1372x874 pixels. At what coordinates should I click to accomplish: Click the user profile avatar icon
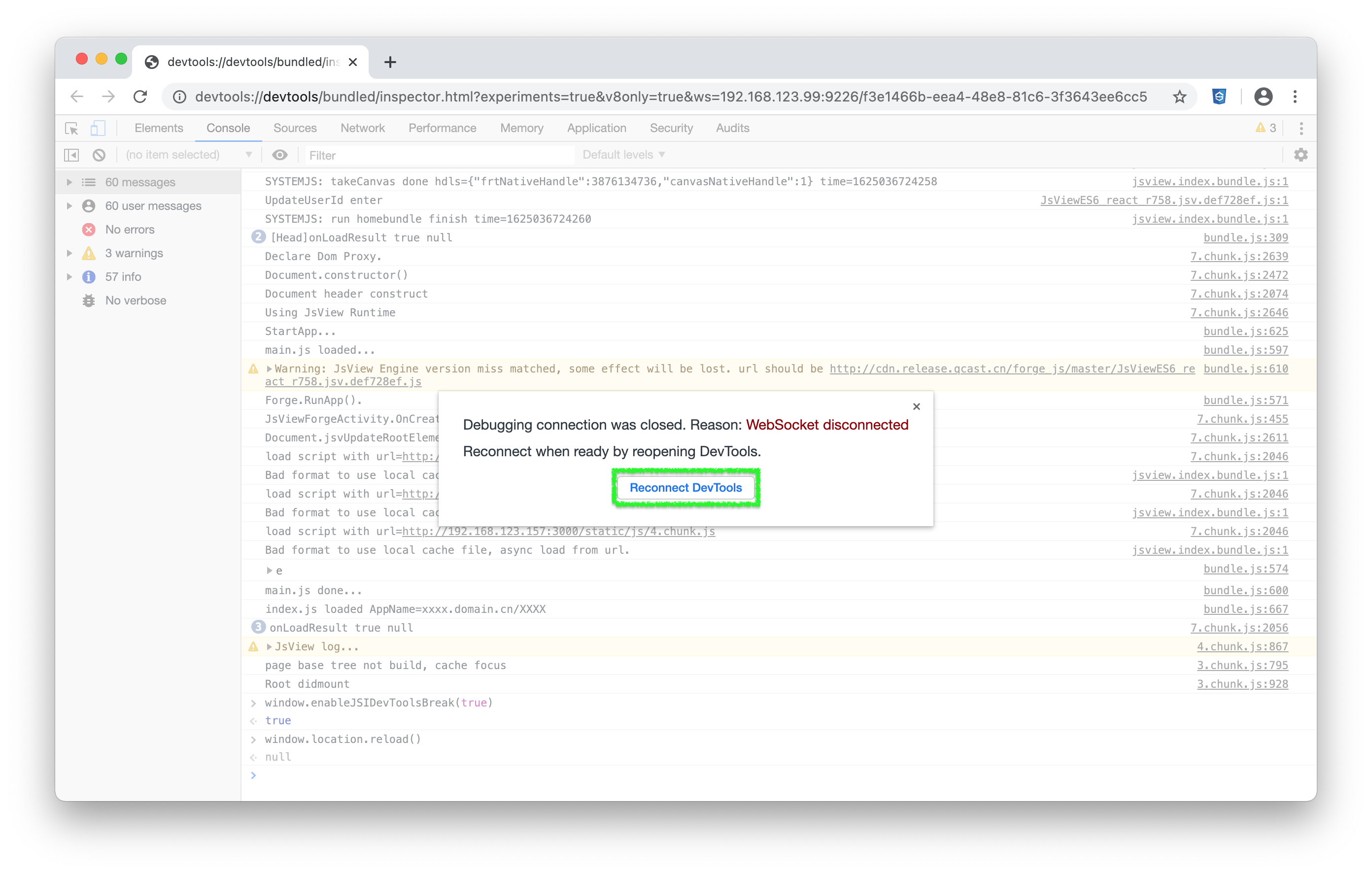point(1263,97)
